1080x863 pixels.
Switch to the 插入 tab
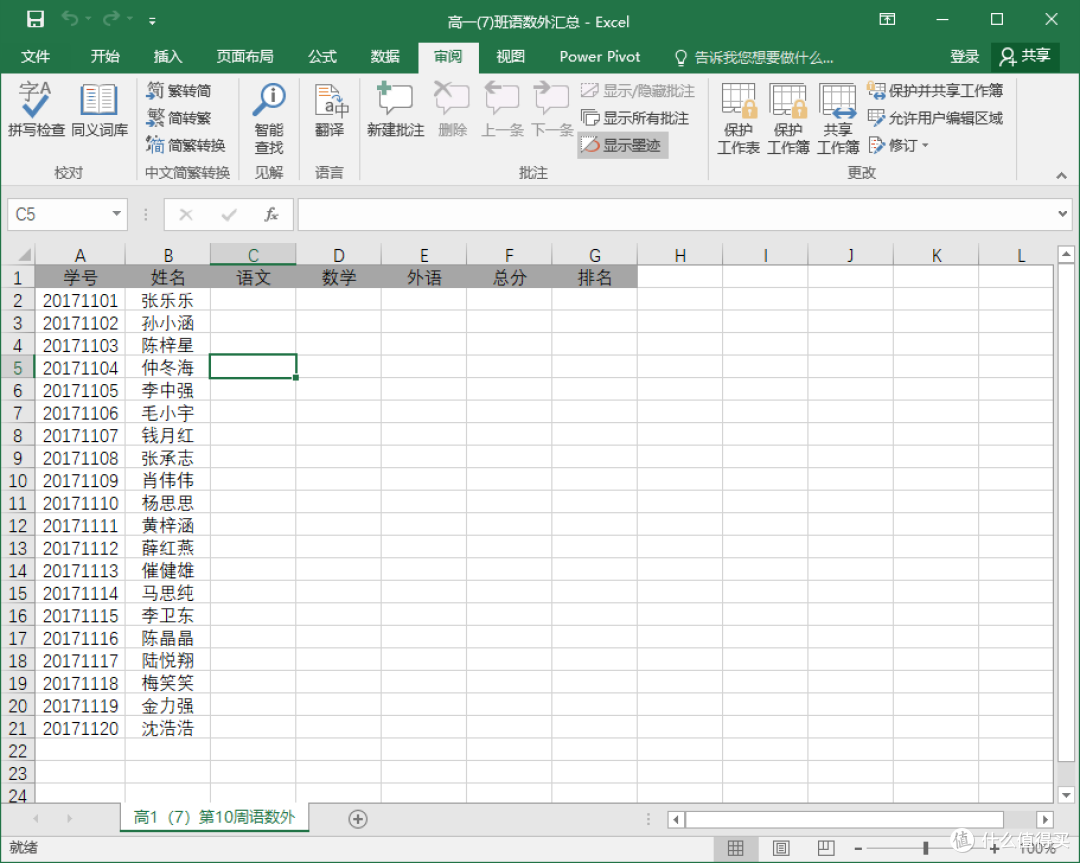[x=167, y=56]
